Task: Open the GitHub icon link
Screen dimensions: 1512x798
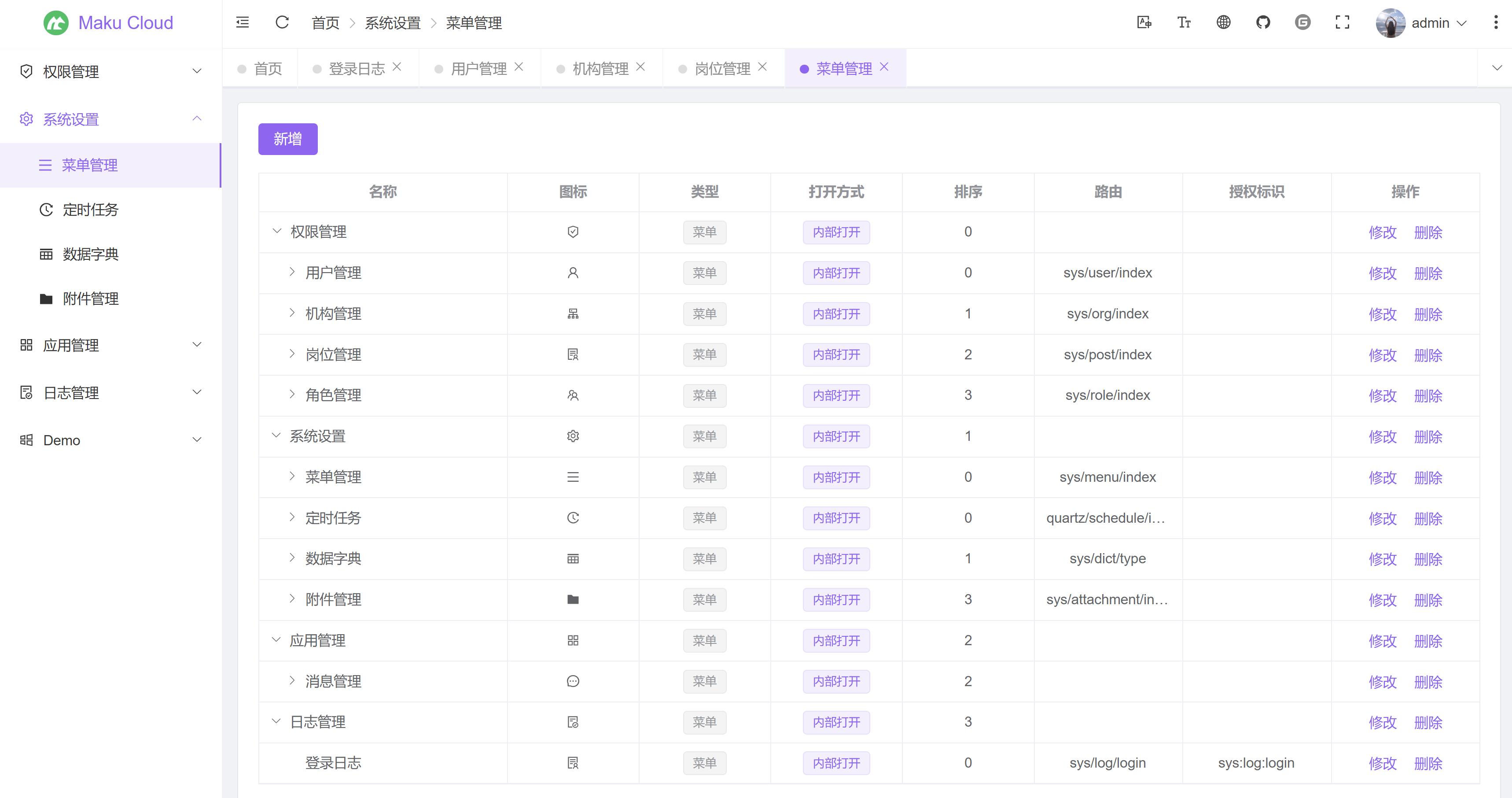Action: pos(1262,23)
